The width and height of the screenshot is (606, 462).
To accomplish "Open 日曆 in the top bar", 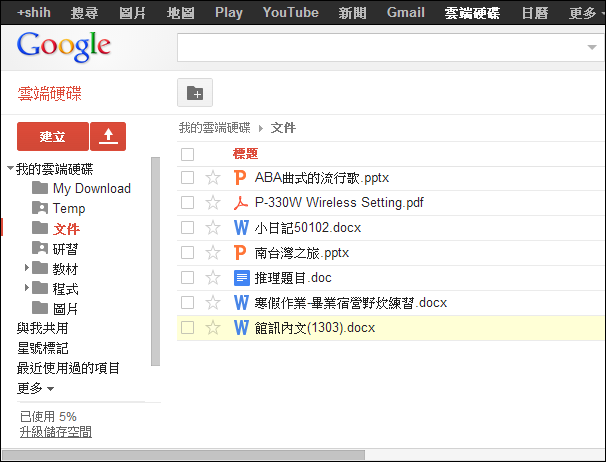I will point(535,13).
